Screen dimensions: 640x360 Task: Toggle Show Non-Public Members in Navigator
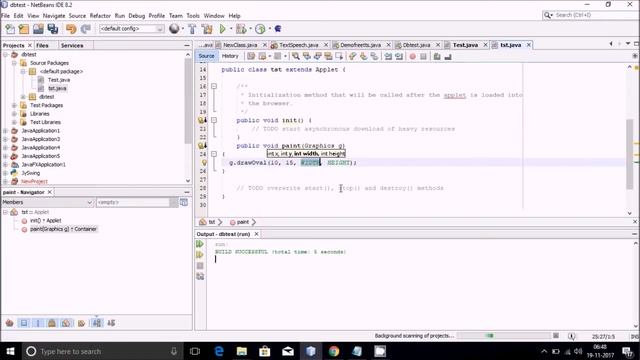pyautogui.click(x=52, y=323)
